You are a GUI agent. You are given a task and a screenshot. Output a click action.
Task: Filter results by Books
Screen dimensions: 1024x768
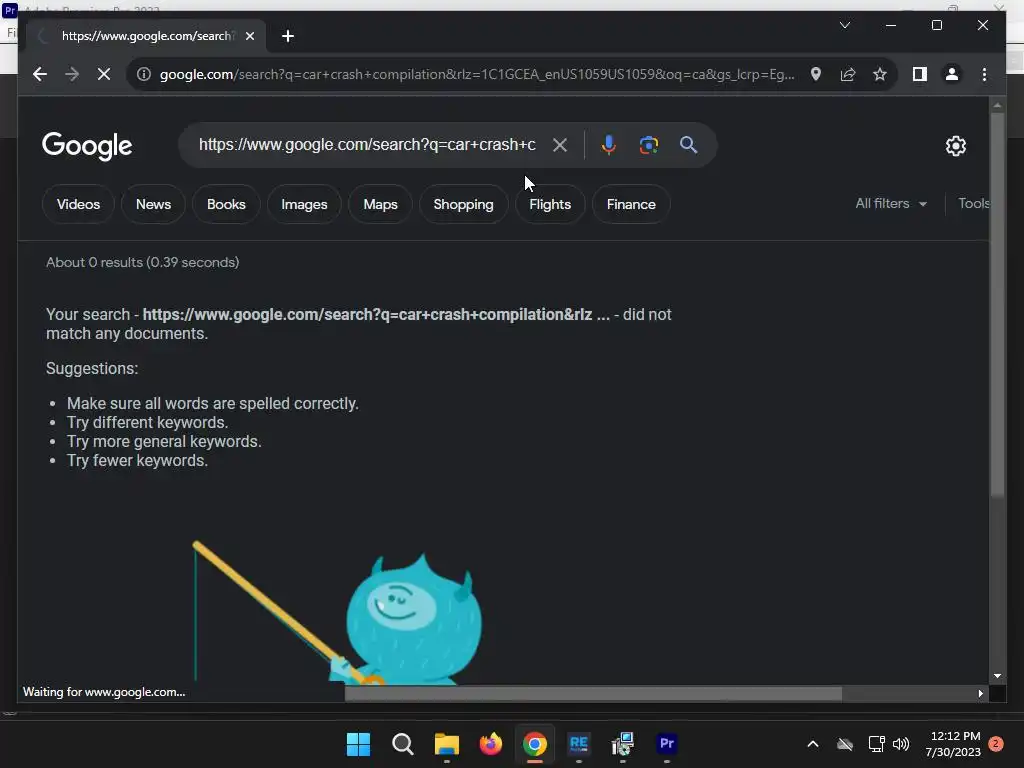coord(226,204)
